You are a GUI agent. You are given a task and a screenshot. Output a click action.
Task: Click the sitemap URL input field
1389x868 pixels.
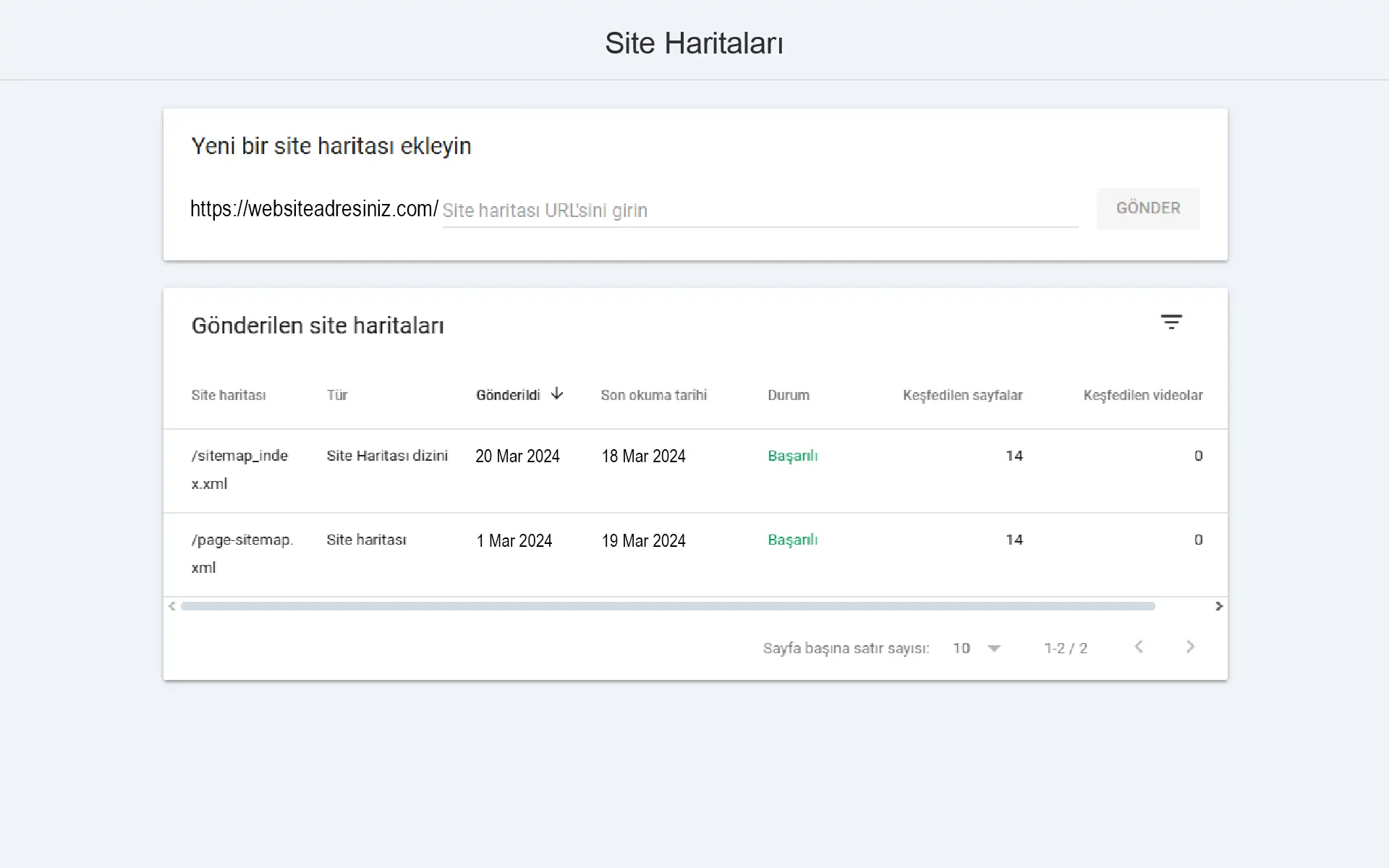(x=760, y=210)
